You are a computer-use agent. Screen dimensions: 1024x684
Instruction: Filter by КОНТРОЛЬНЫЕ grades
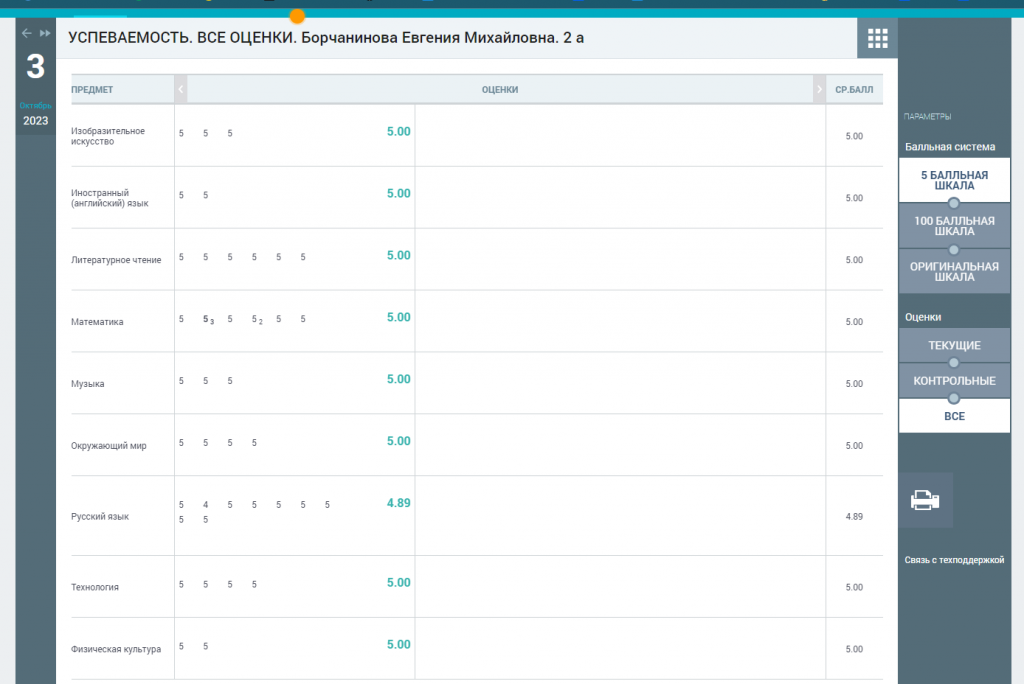[954, 381]
